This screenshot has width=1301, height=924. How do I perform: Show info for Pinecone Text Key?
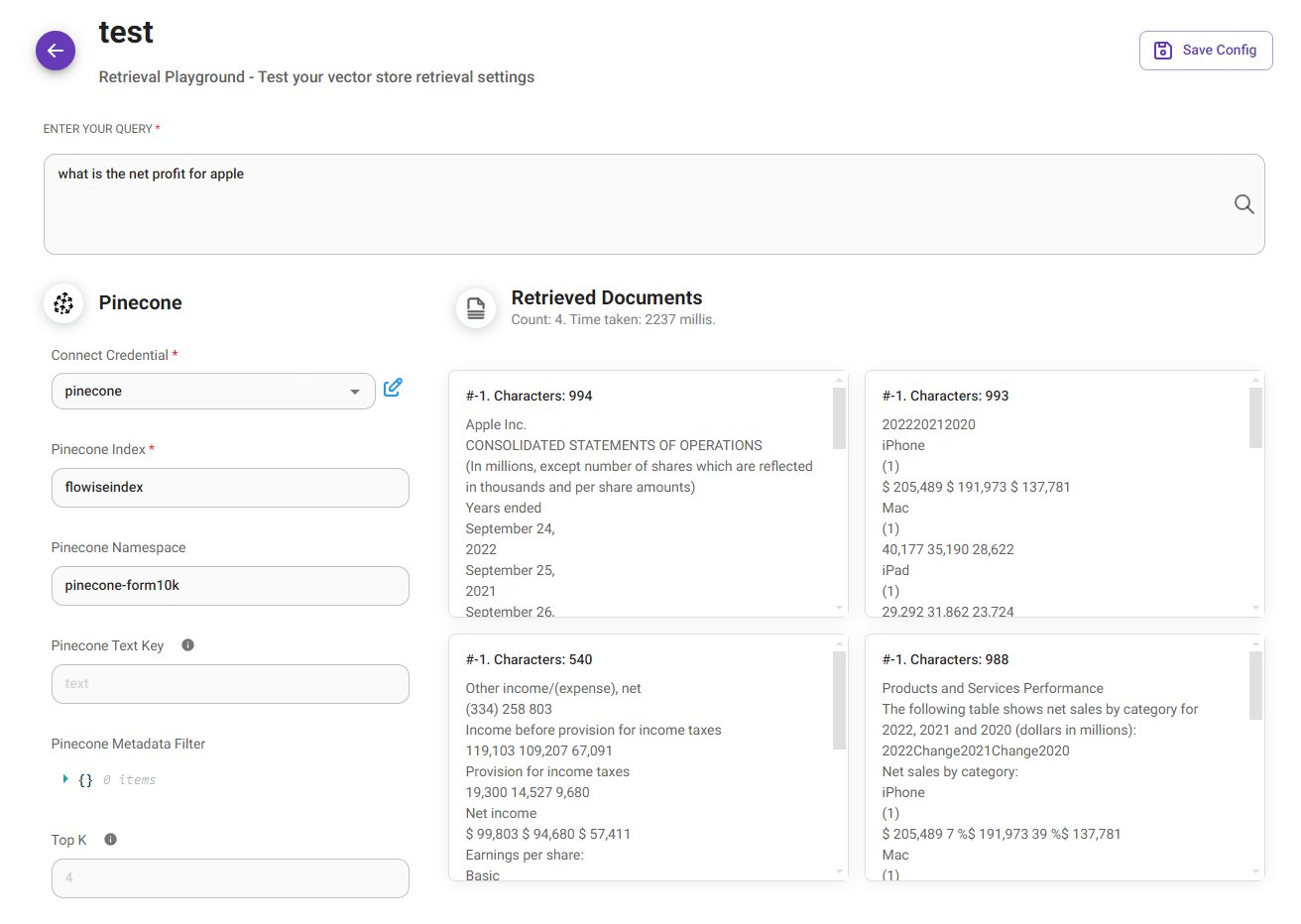tap(187, 645)
